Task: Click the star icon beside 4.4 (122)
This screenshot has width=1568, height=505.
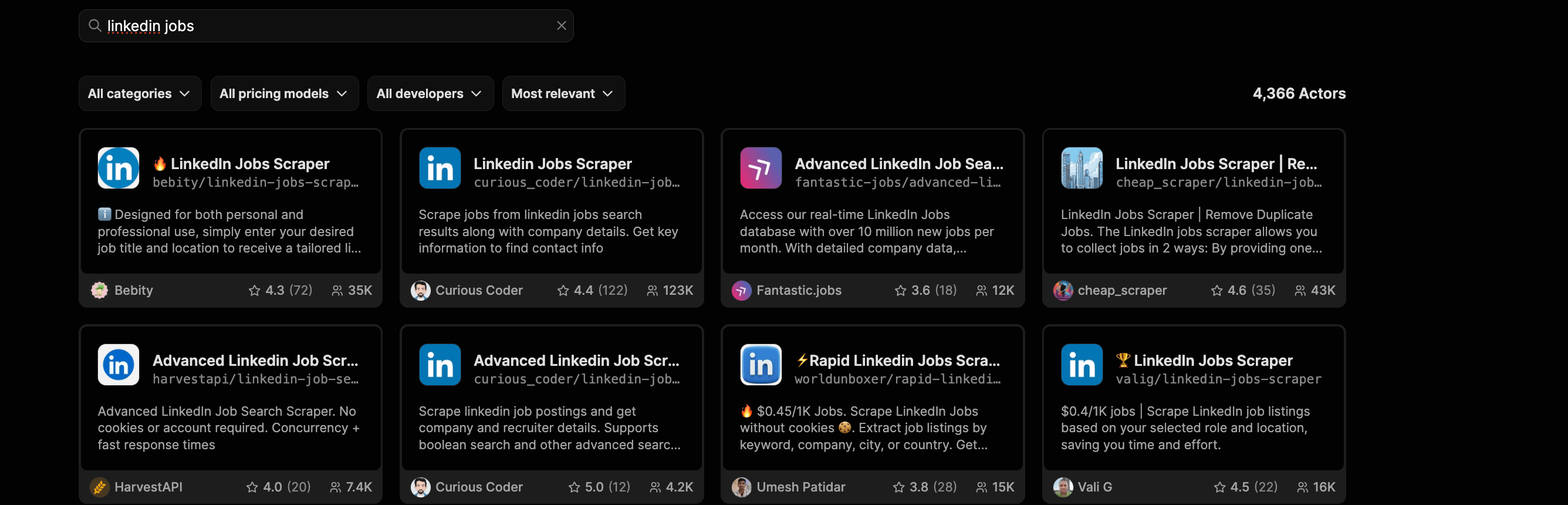Action: click(563, 291)
